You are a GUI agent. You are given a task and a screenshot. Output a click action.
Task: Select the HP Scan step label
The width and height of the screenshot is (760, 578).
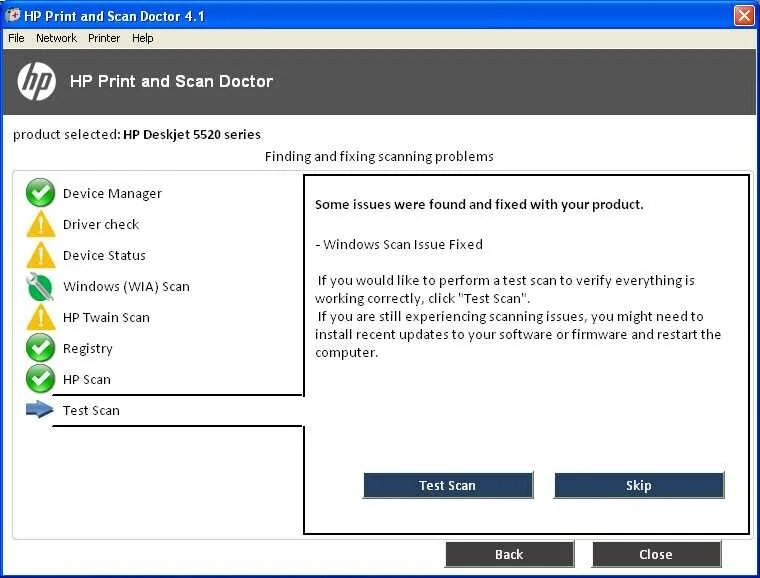[x=87, y=379]
